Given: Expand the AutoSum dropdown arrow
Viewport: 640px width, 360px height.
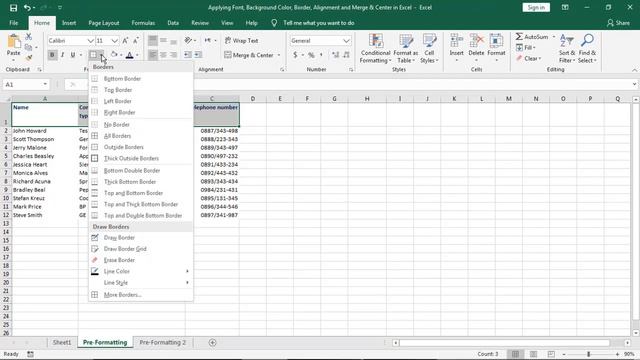Looking at the screenshot, I should click(554, 37).
